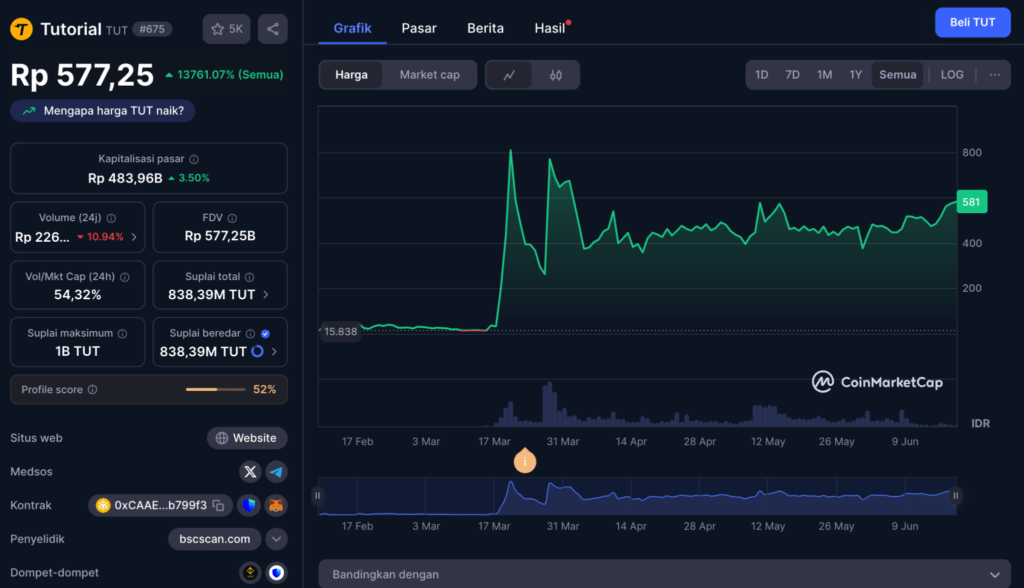Set chart range to 1D

[x=761, y=74]
